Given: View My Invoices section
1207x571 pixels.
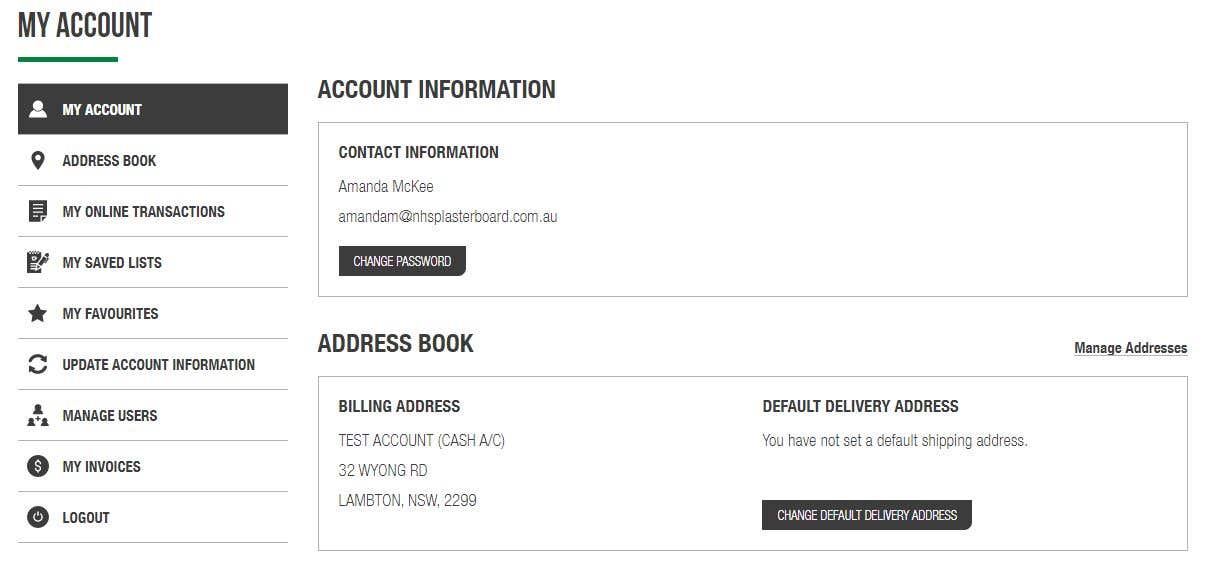Looking at the screenshot, I should pyautogui.click(x=153, y=466).
